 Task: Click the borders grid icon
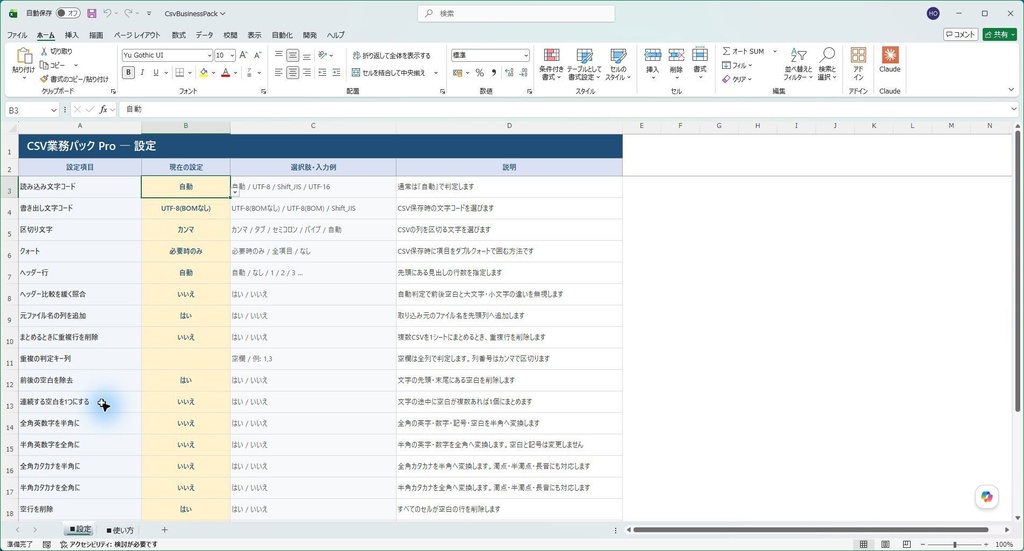coord(180,72)
